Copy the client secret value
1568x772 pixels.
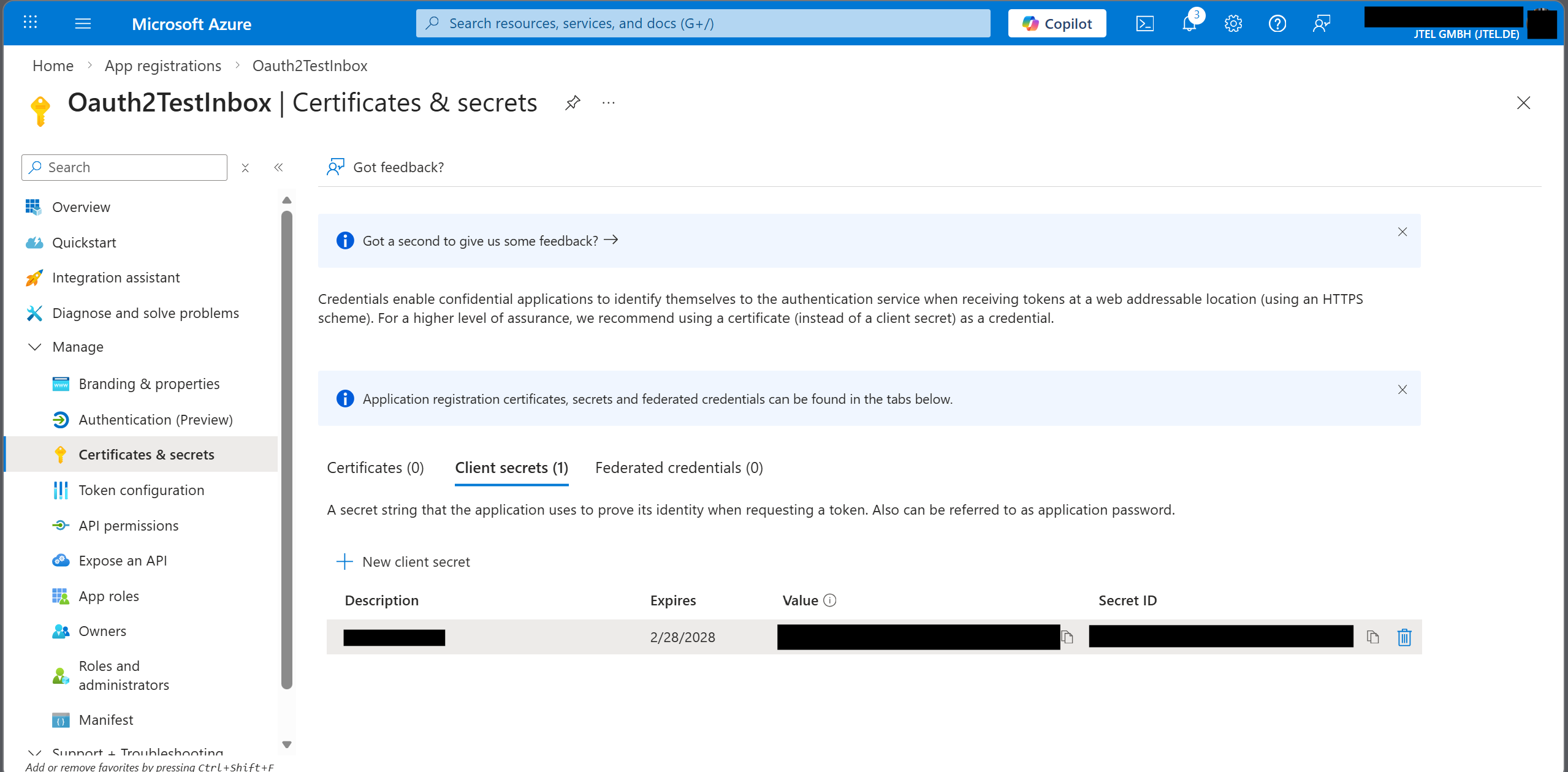tap(1068, 637)
